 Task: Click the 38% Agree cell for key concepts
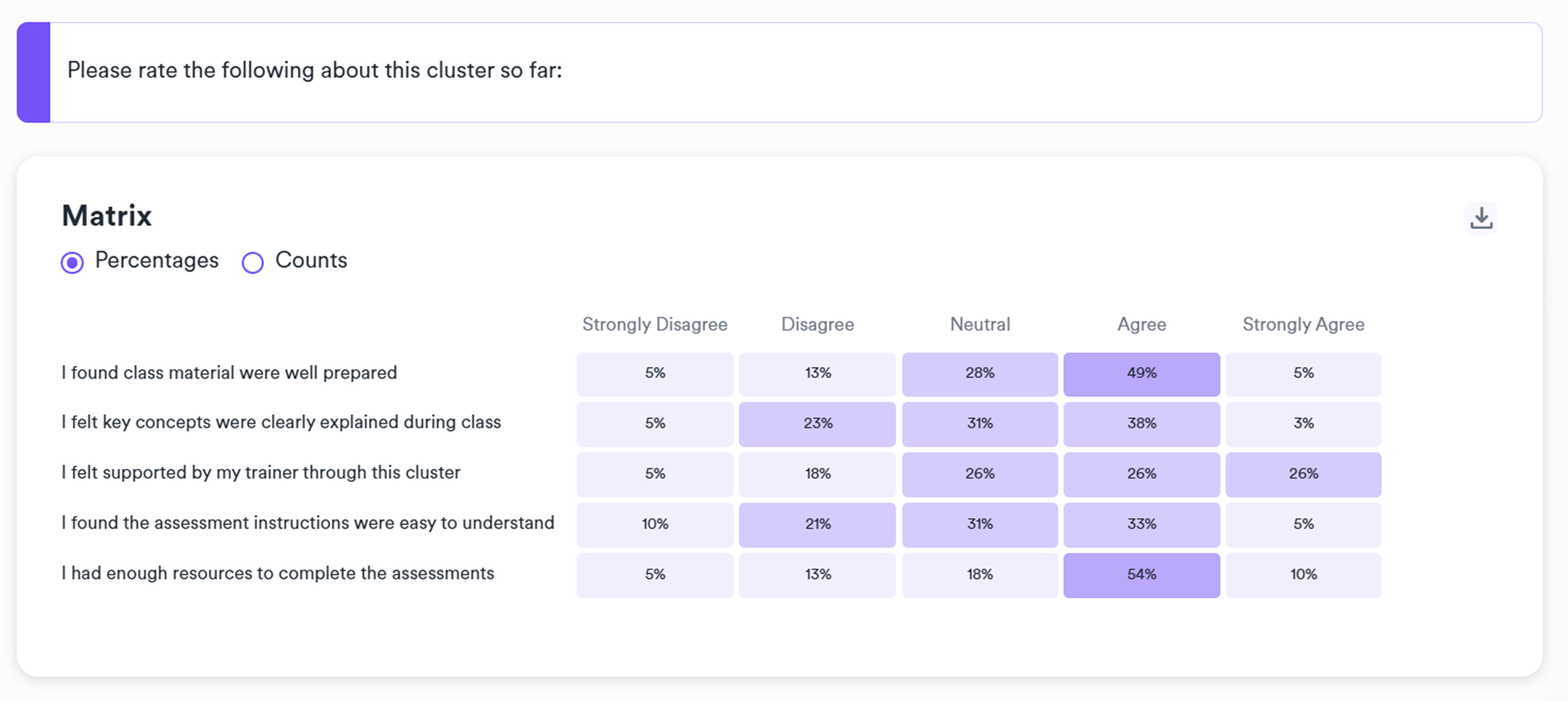click(x=1141, y=424)
